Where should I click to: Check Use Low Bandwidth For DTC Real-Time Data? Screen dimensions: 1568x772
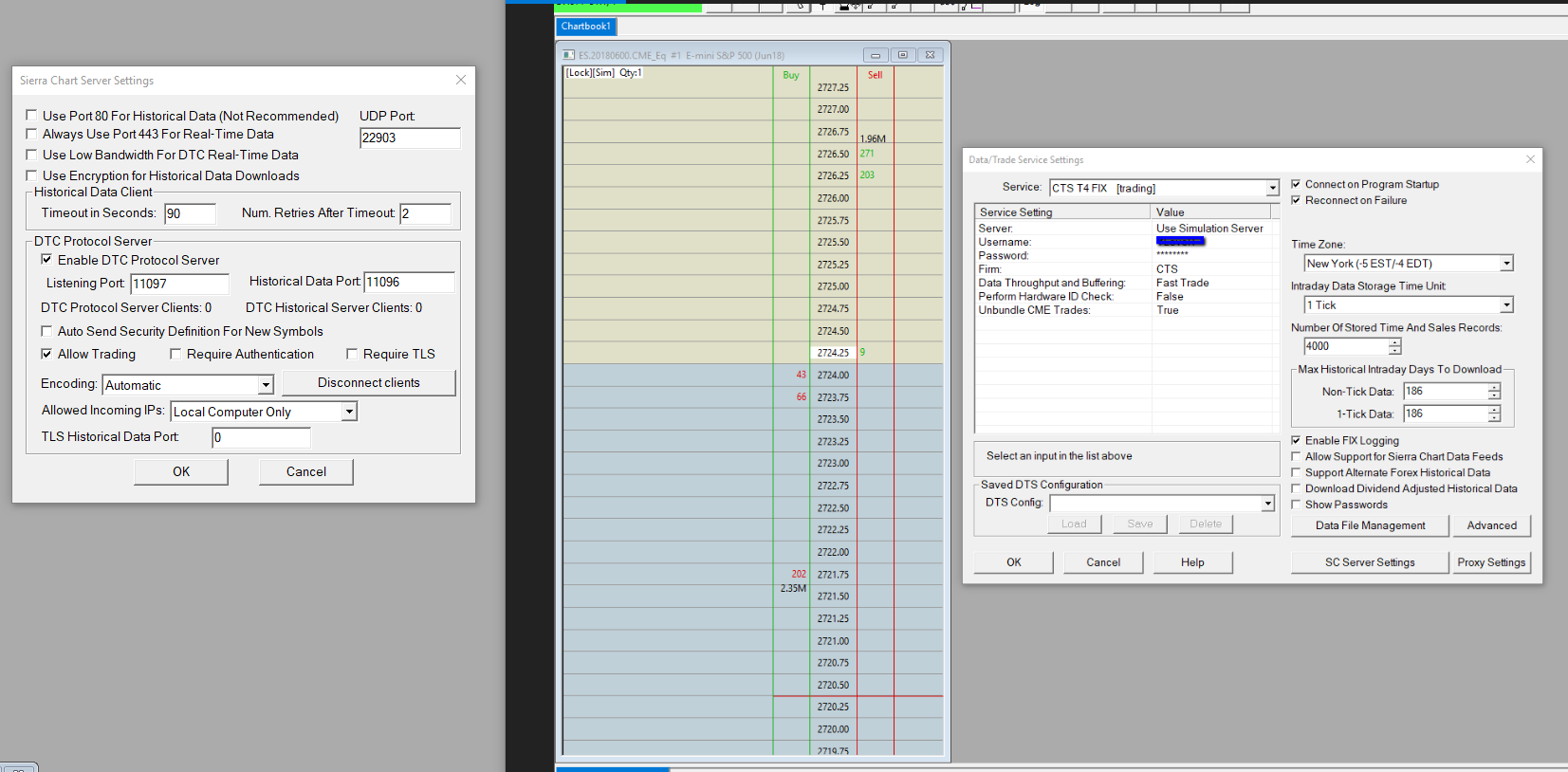(31, 155)
